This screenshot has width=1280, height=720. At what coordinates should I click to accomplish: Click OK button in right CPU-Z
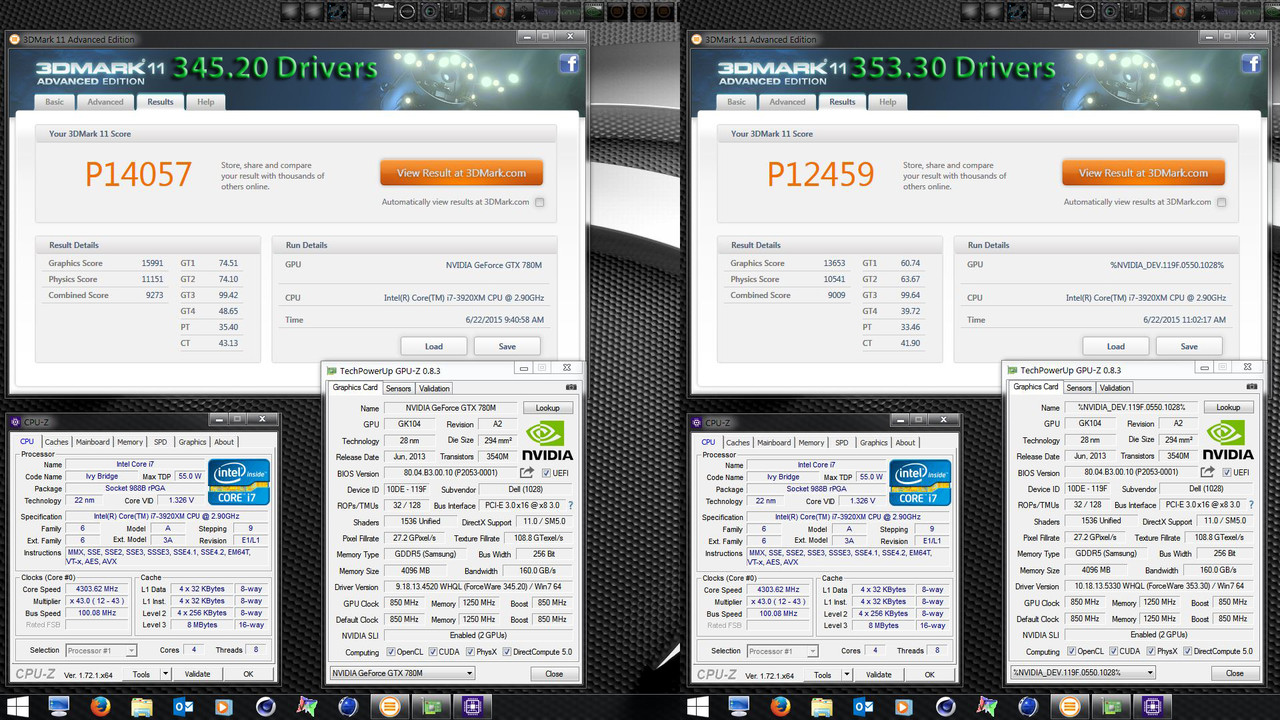929,674
